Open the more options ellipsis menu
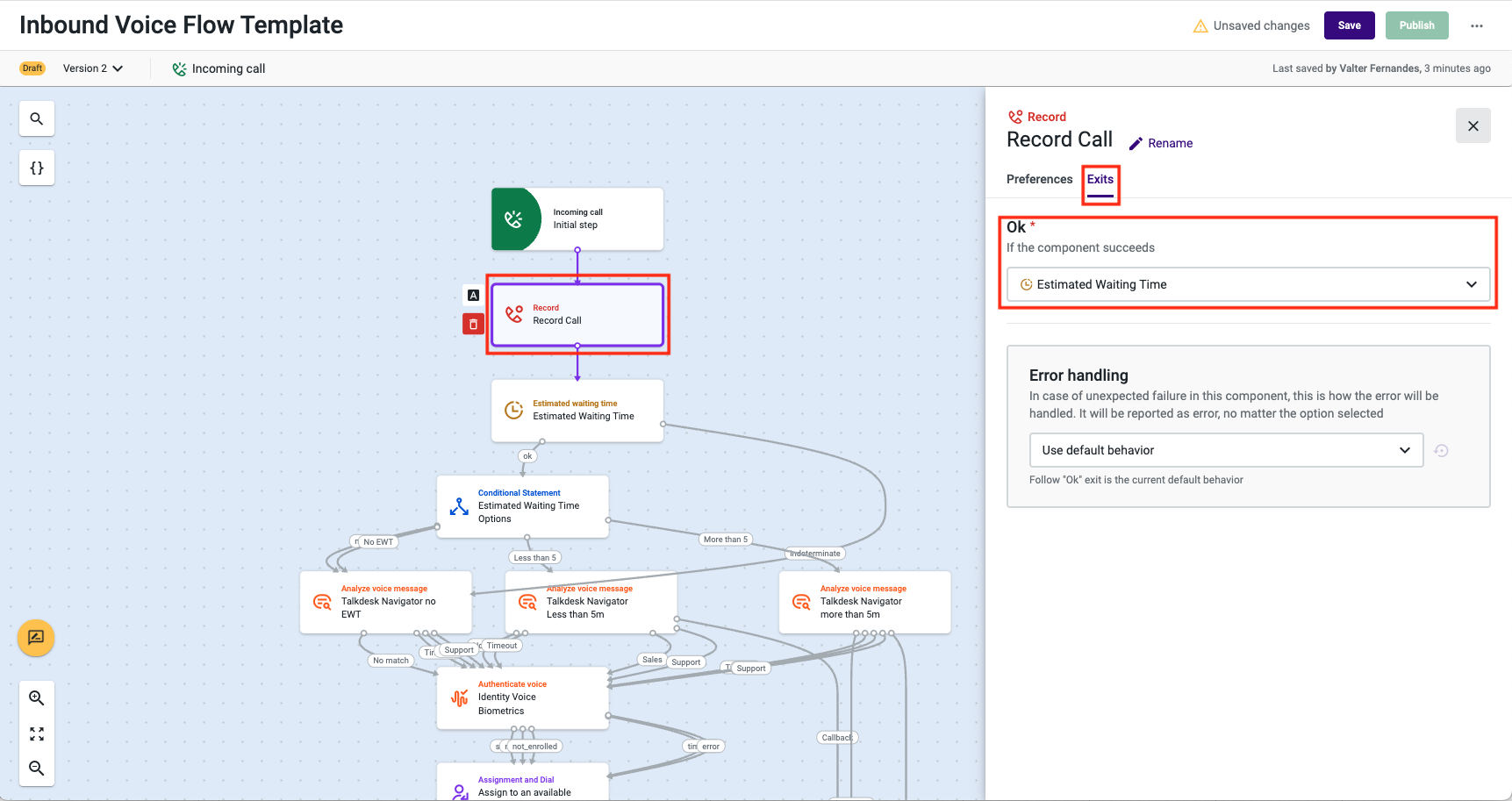This screenshot has width=1512, height=801. 1477,25
